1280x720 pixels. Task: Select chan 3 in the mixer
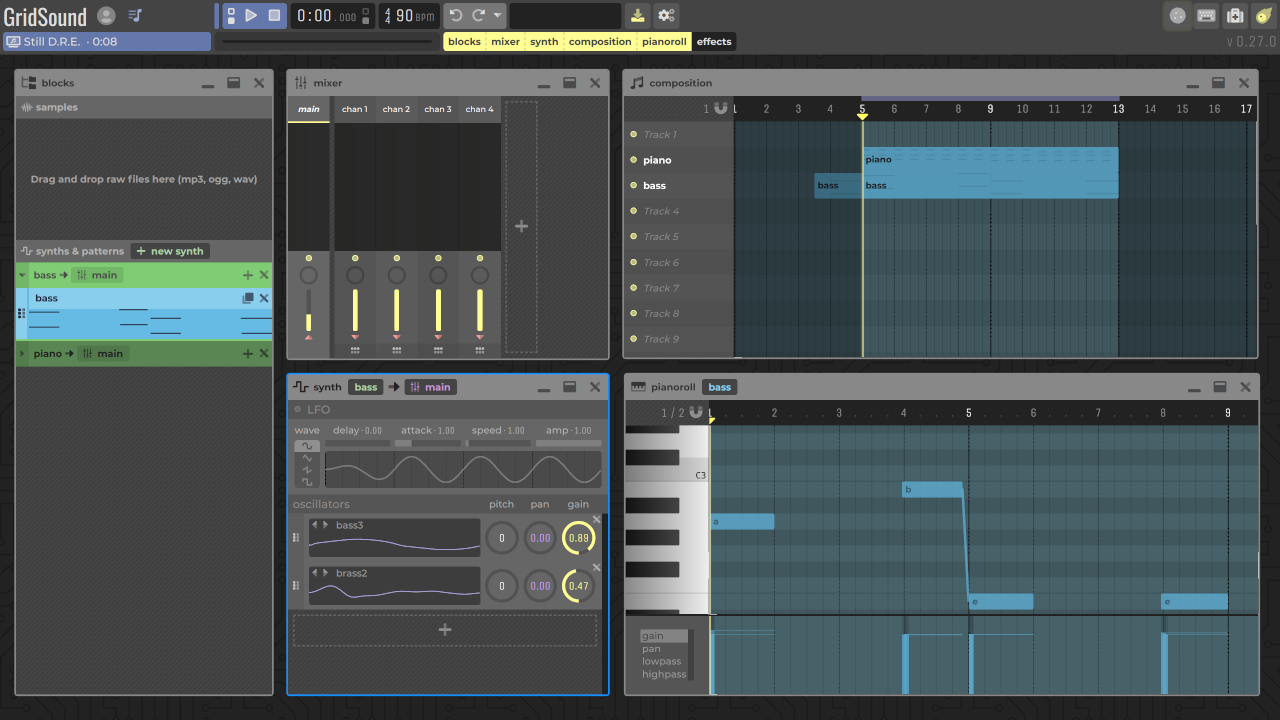(438, 109)
